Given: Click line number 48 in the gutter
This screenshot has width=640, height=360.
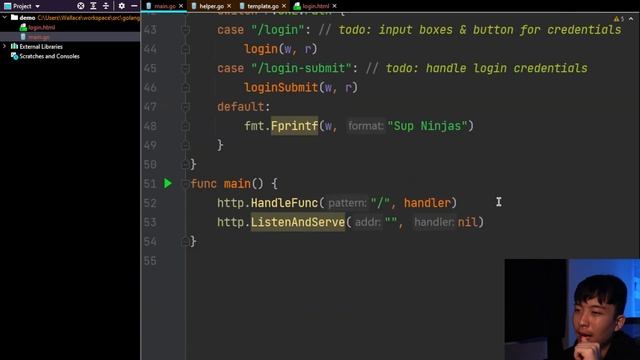Looking at the screenshot, I should (x=150, y=126).
